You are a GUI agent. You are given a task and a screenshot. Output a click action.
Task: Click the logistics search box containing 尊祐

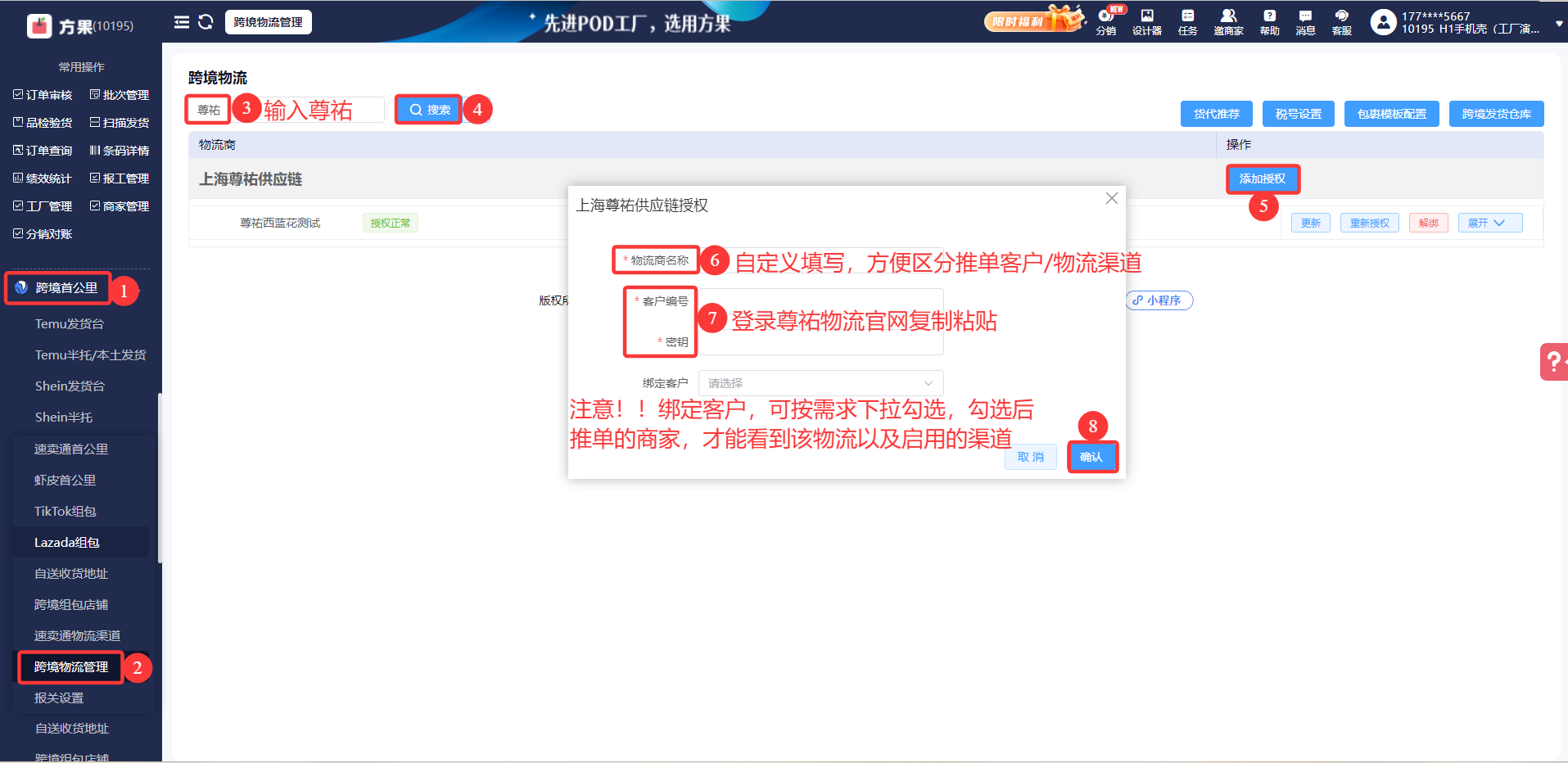click(286, 110)
